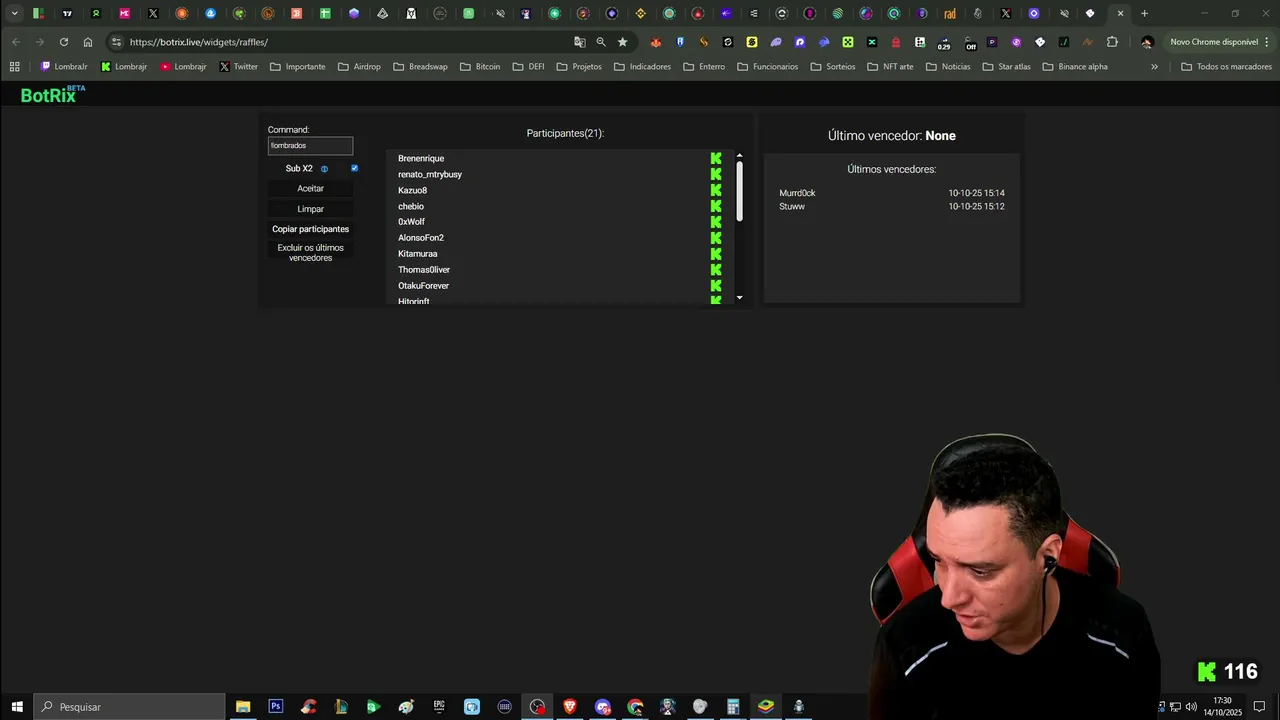Image resolution: width=1280 pixels, height=720 pixels.
Task: Open a new browser tab
Action: click(x=1144, y=14)
